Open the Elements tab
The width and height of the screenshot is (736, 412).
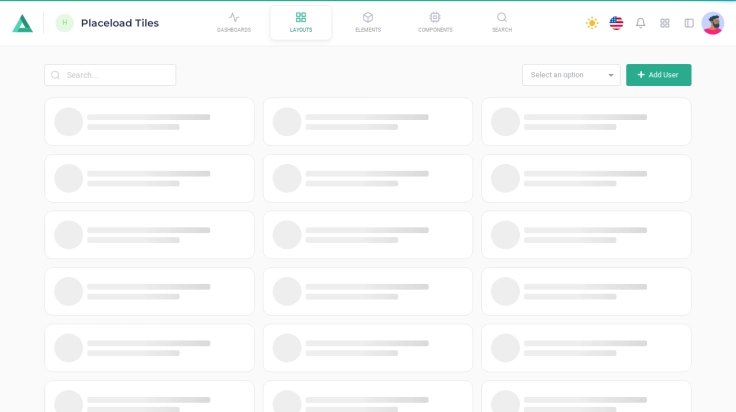point(368,22)
